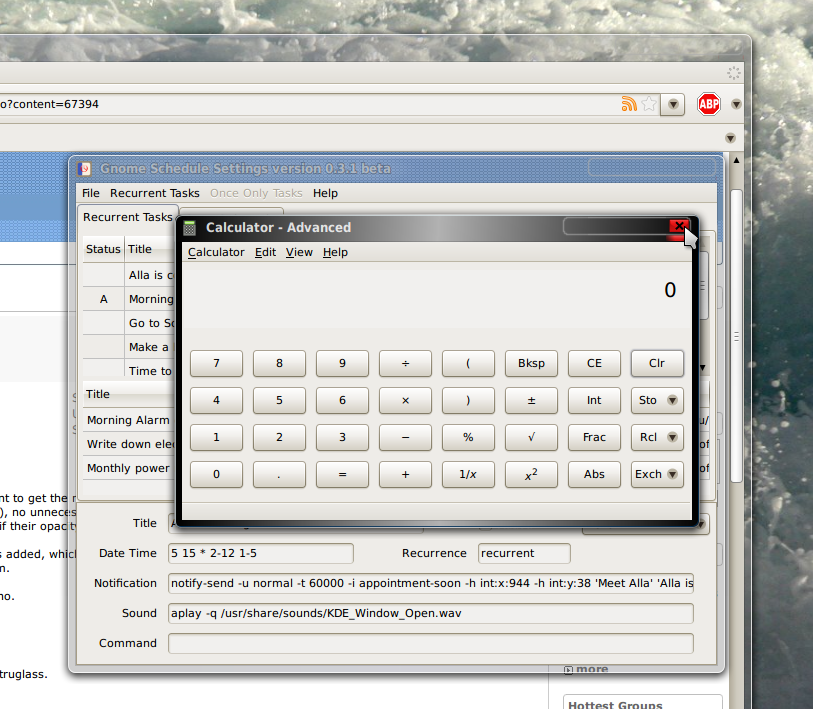Viewport: 813px width, 709px height.
Task: Click calculator digit 5 button
Action: (x=279, y=400)
